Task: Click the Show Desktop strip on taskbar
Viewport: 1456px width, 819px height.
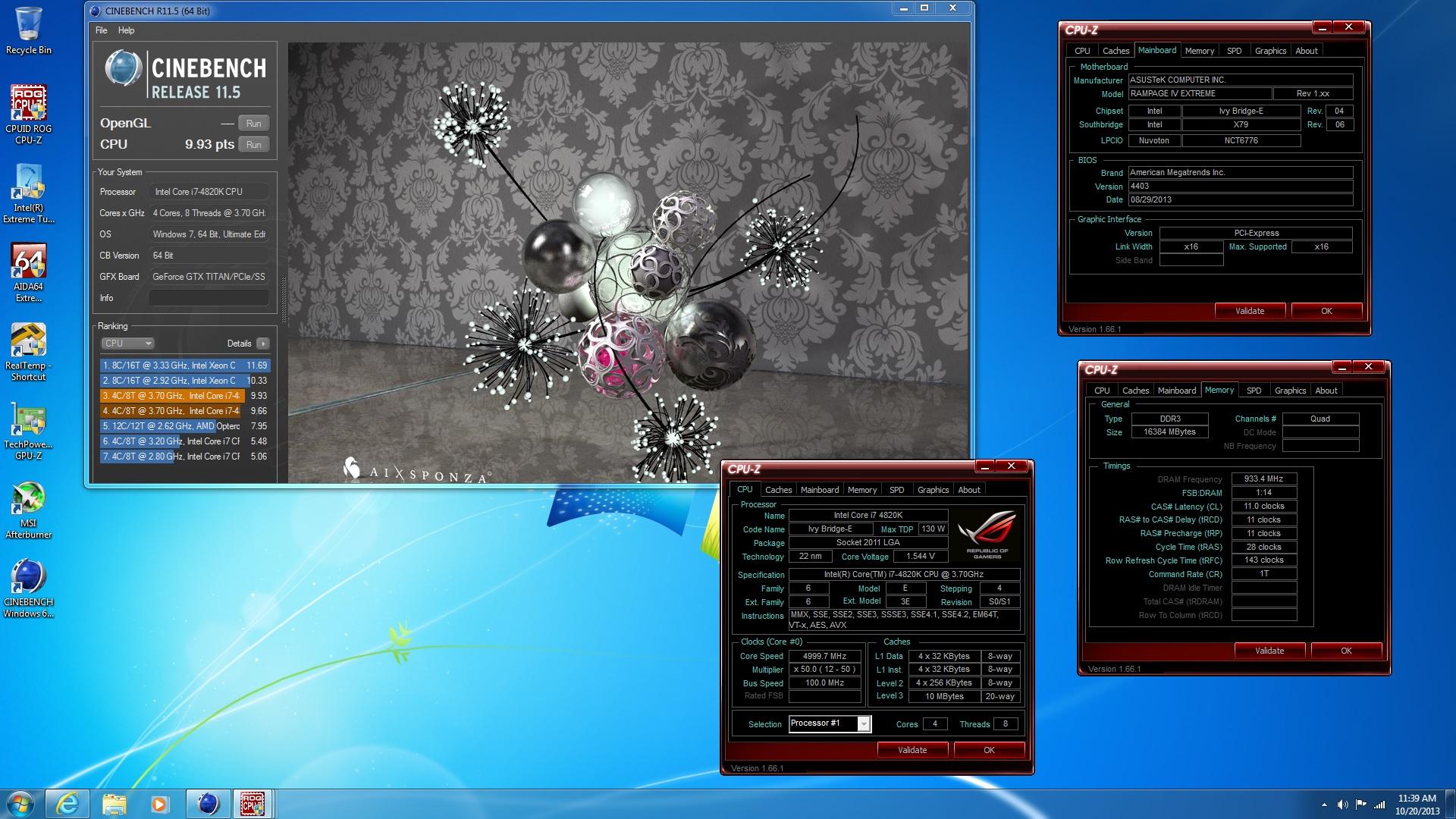Action: (x=1451, y=804)
